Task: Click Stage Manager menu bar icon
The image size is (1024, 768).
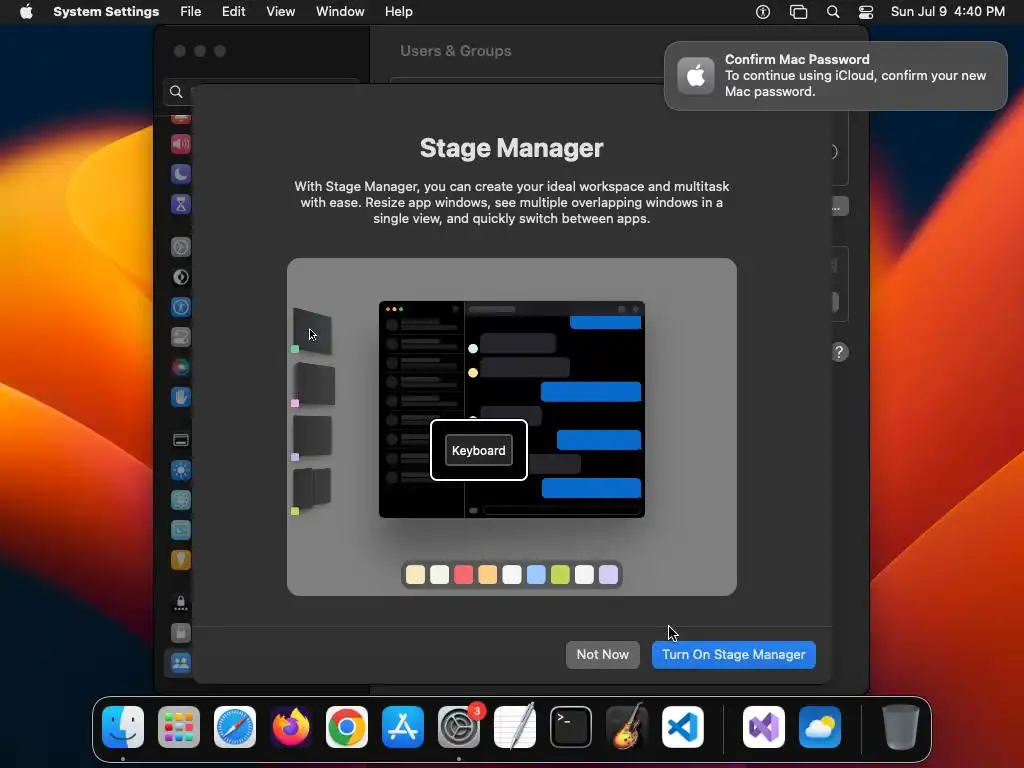Action: [798, 12]
